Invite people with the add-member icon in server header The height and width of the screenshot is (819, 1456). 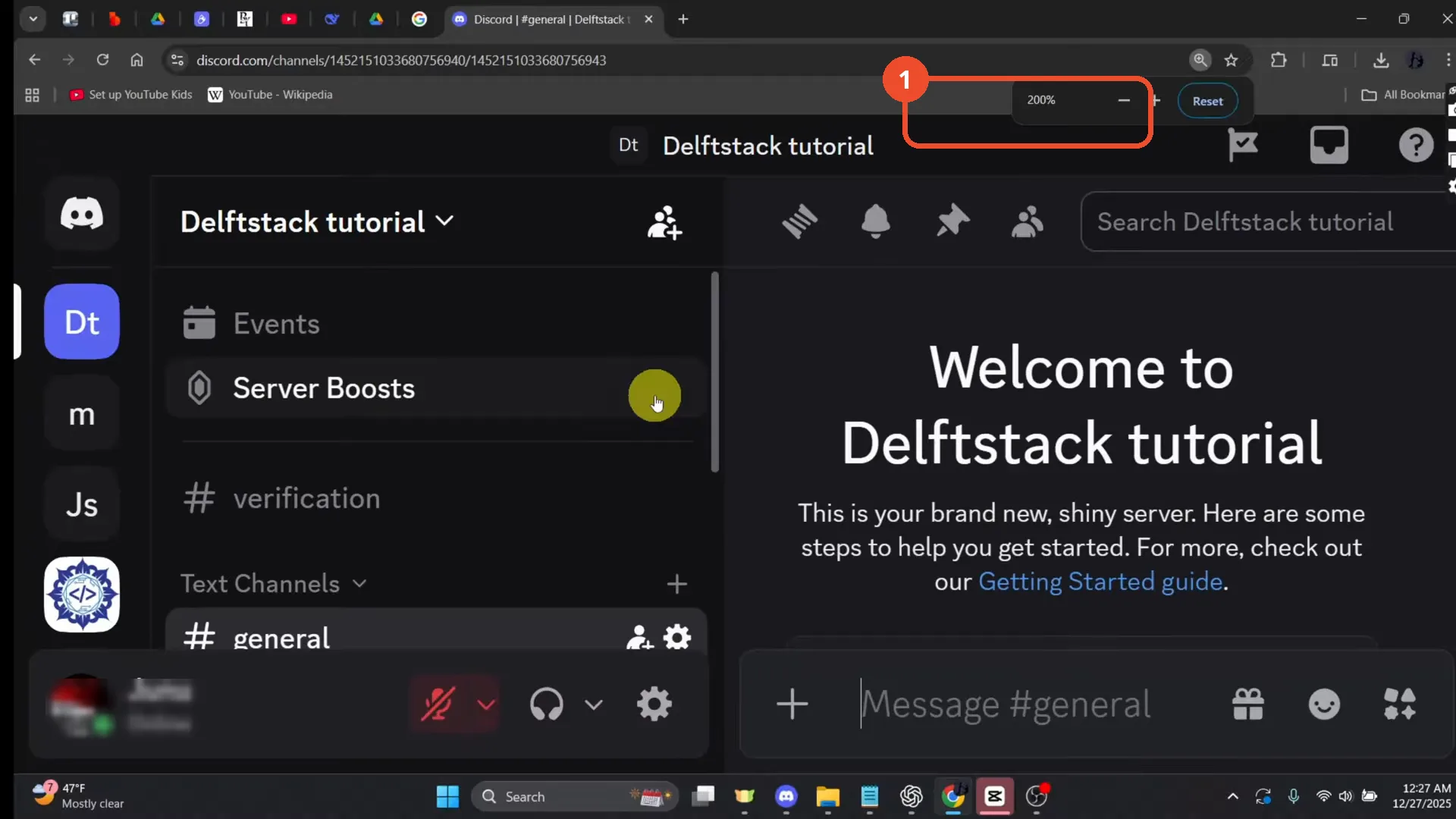click(x=664, y=222)
